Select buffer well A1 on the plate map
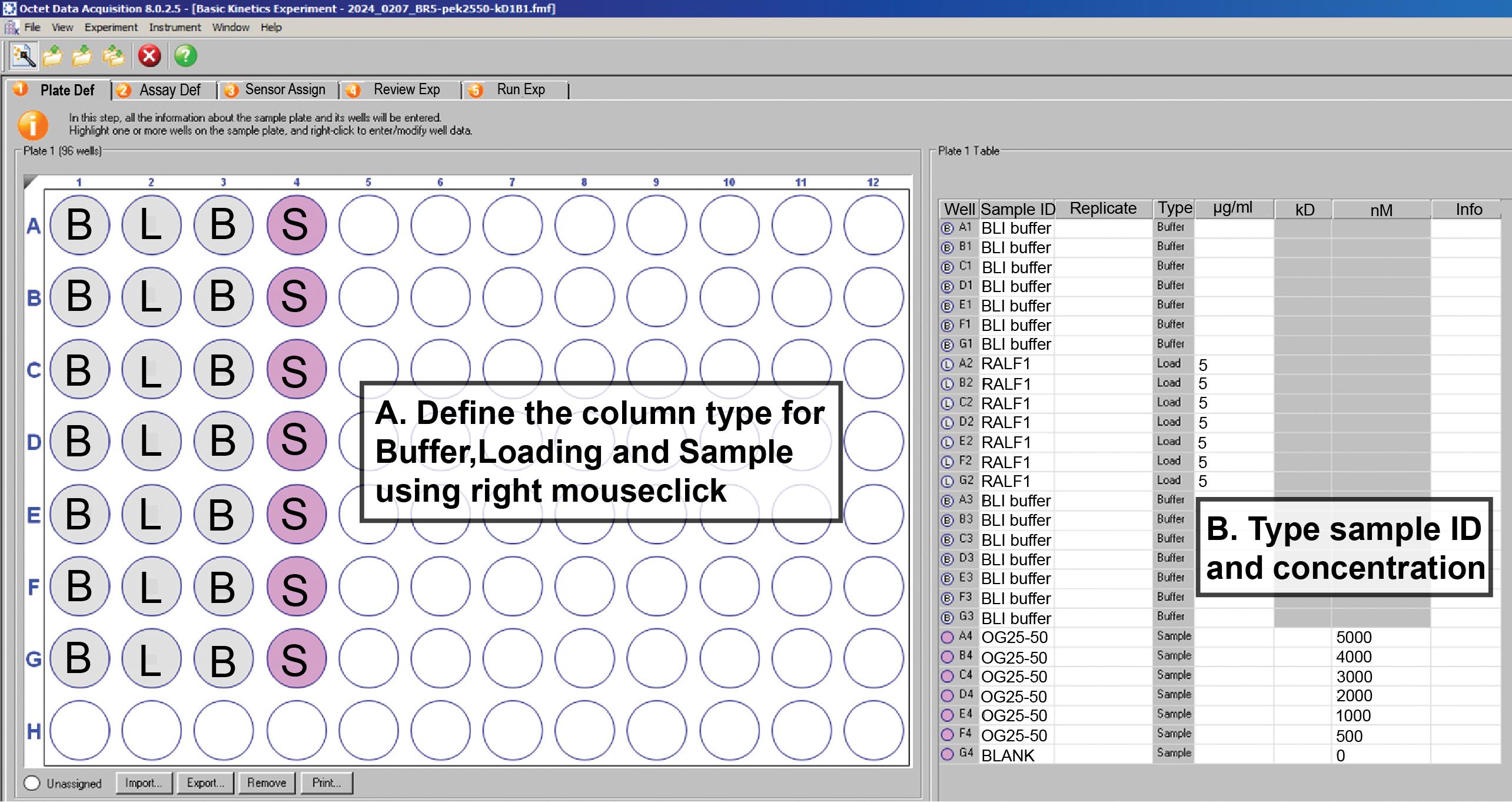Viewport: 1512px width, 802px height. 79,225
